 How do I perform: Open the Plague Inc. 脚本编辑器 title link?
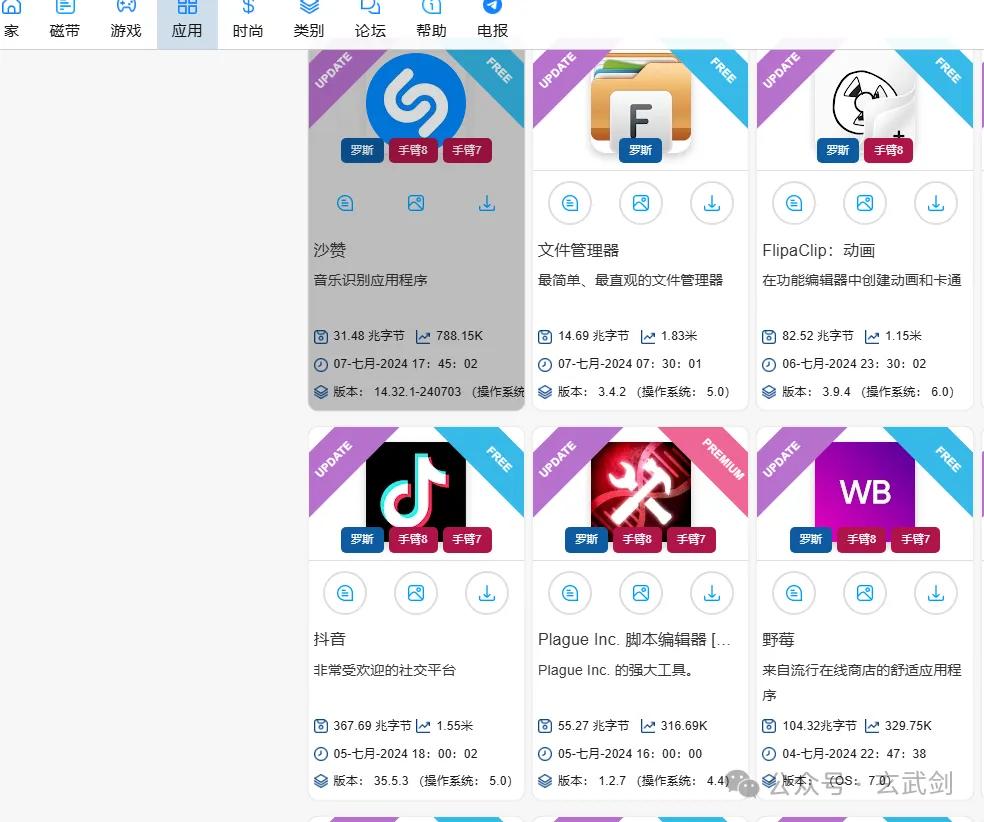[x=634, y=639]
